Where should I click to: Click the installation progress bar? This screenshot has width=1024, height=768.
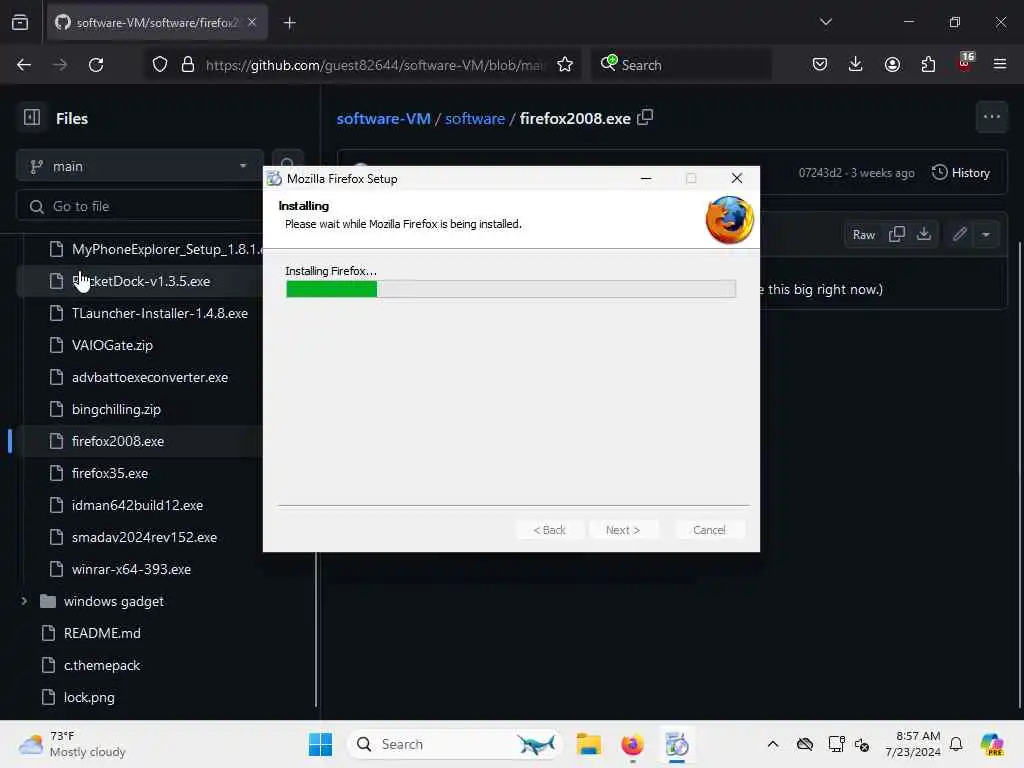pyautogui.click(x=511, y=289)
